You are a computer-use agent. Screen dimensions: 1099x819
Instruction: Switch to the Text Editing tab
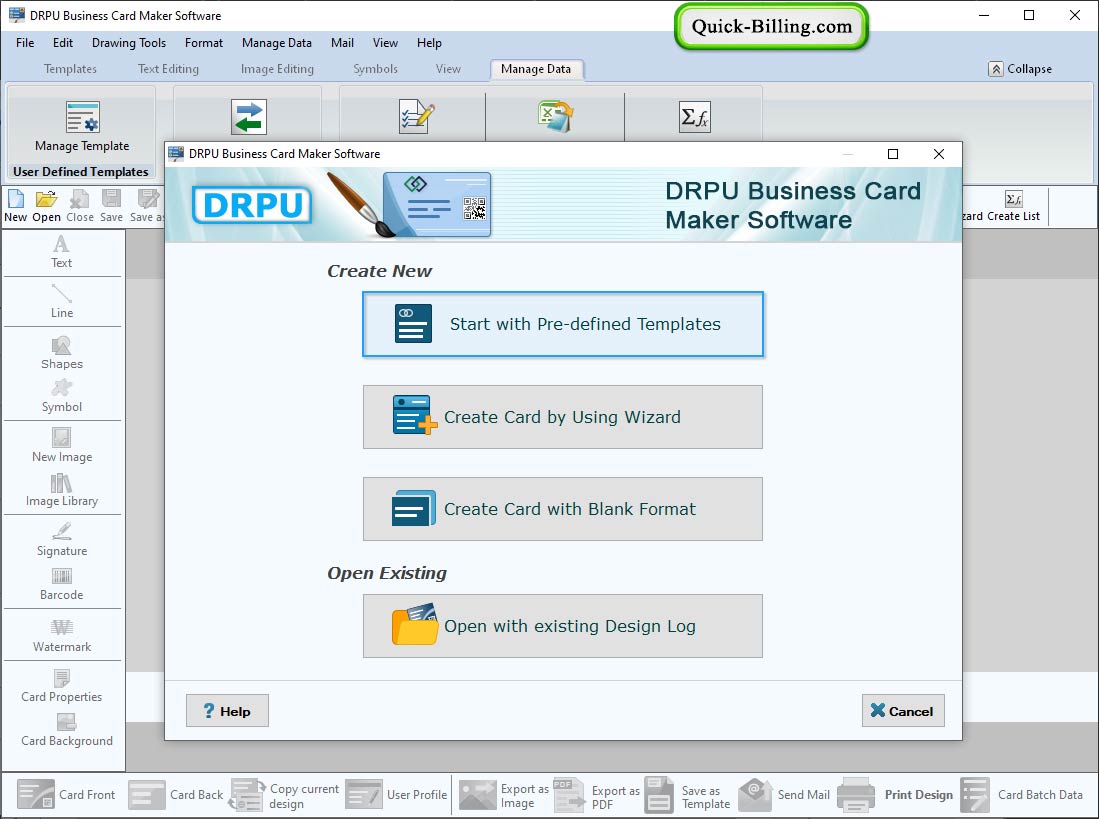(168, 69)
